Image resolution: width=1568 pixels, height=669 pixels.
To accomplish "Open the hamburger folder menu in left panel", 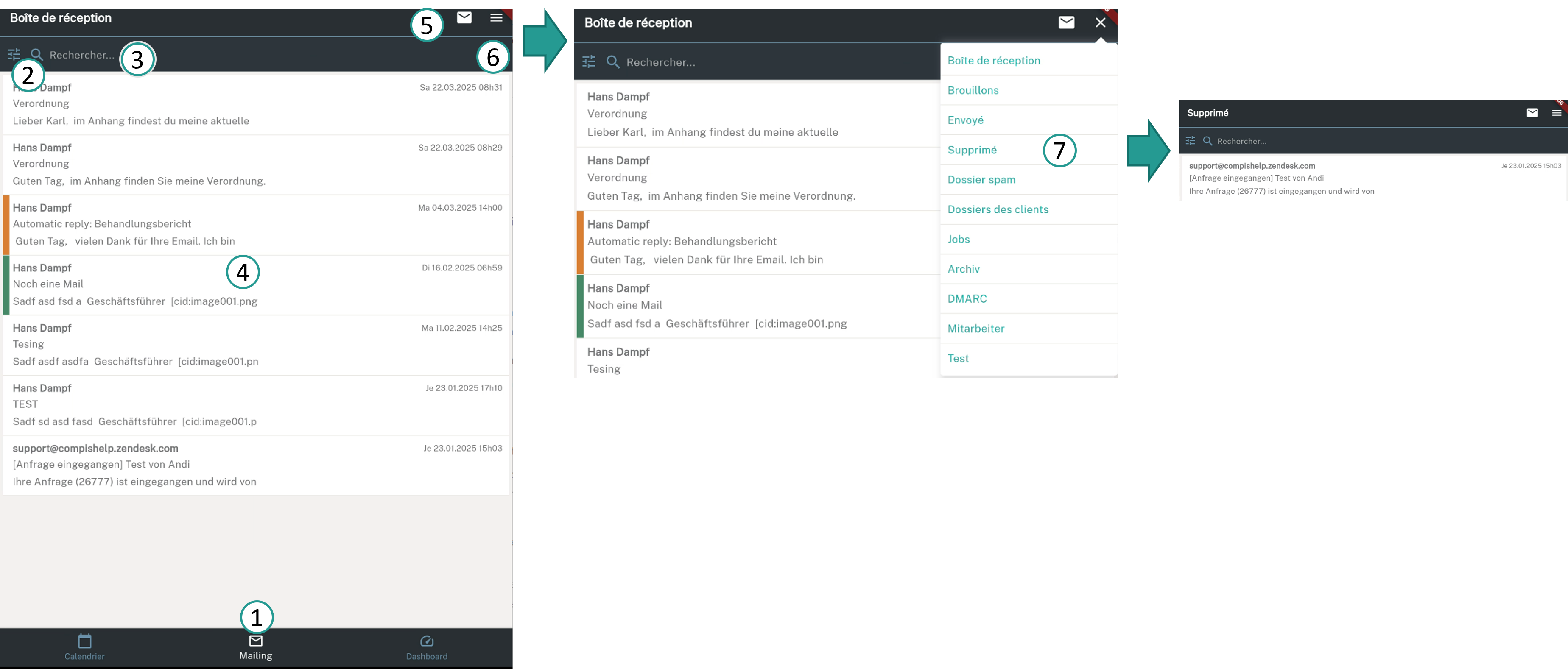I will (x=496, y=18).
